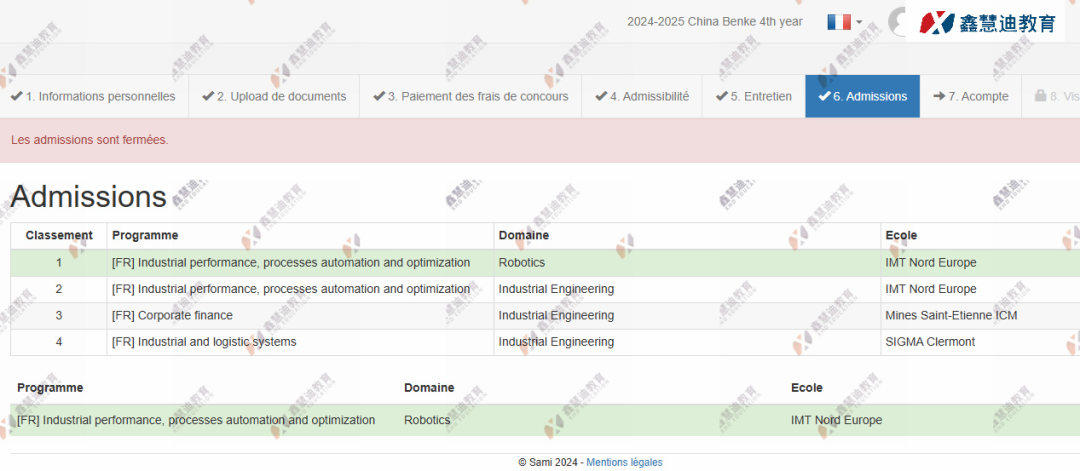This screenshot has height=471, width=1080.
Task: Click the checkmark icon on 1. Informations personnelles
Action: [17, 96]
